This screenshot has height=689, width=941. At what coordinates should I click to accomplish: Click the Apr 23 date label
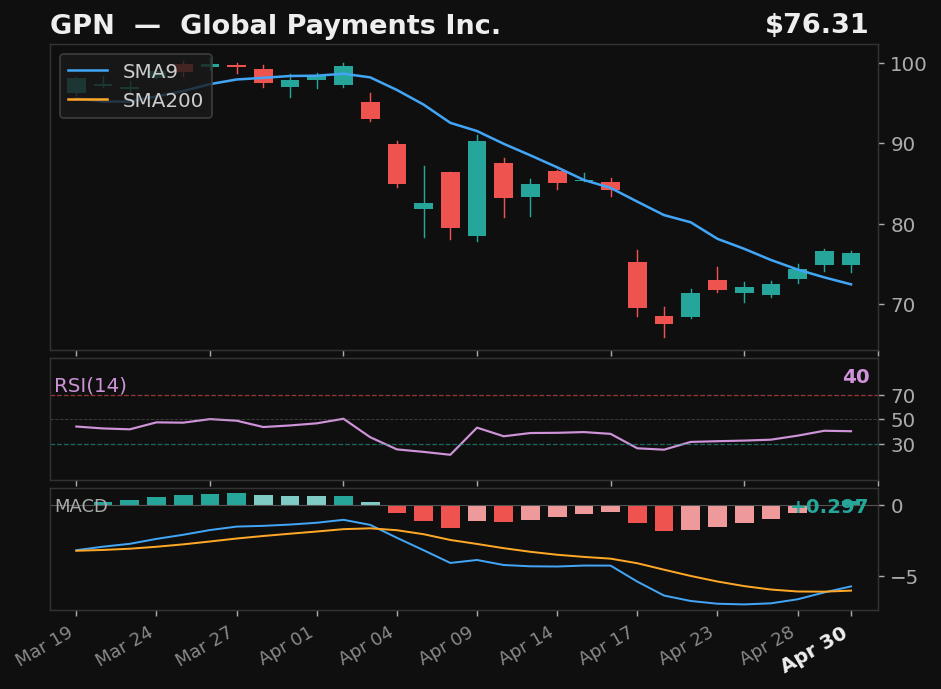point(687,646)
